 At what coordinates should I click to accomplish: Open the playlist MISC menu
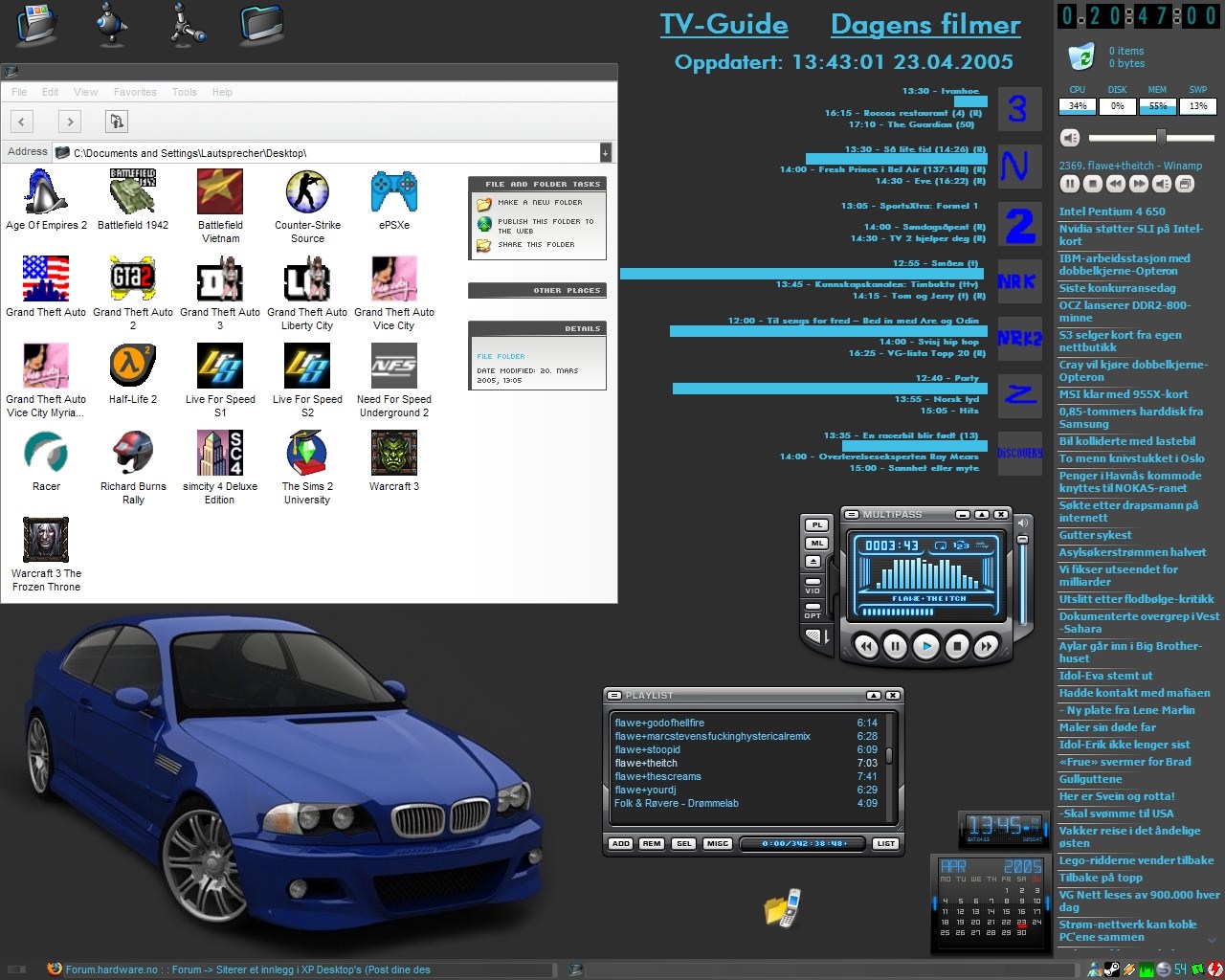click(x=718, y=844)
